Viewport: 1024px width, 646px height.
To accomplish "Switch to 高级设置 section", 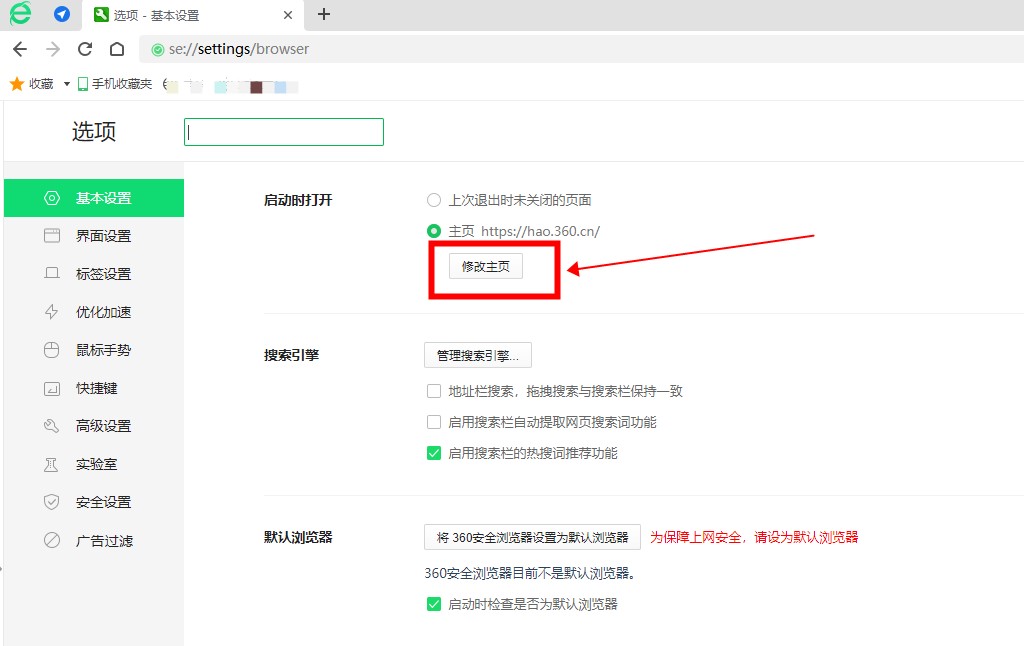I will [103, 426].
